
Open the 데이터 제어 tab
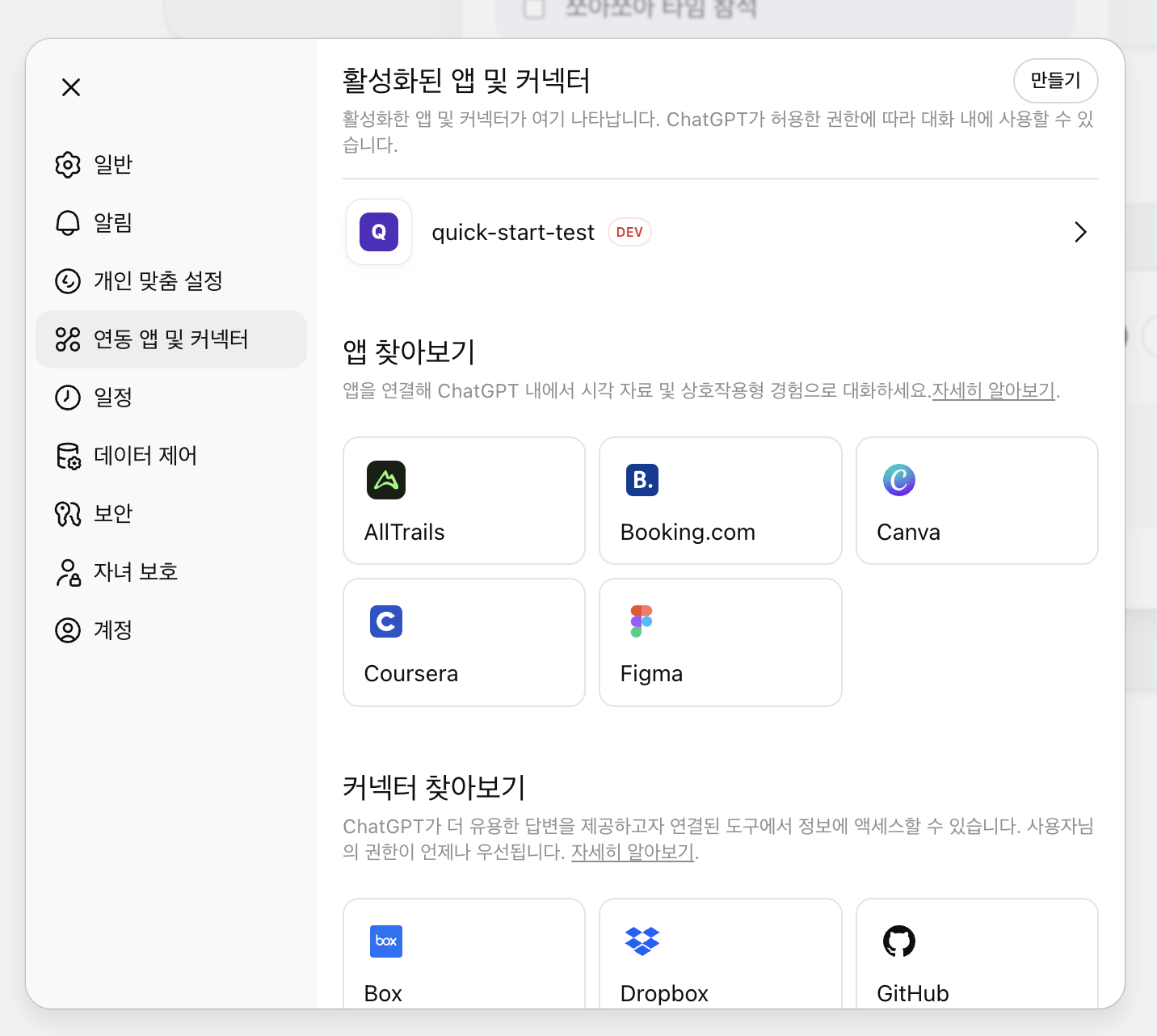171,456
